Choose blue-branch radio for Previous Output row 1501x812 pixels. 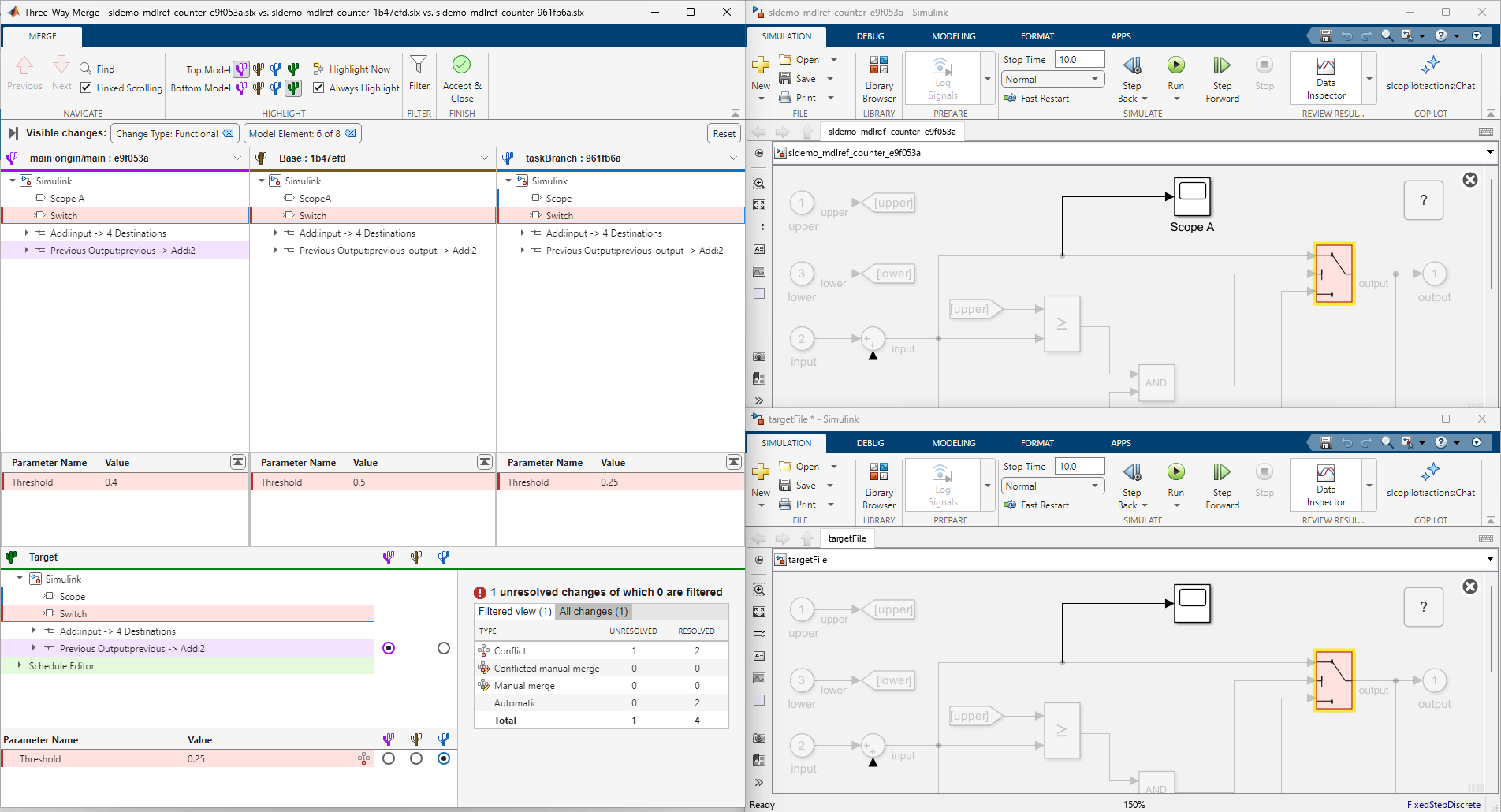[x=444, y=648]
